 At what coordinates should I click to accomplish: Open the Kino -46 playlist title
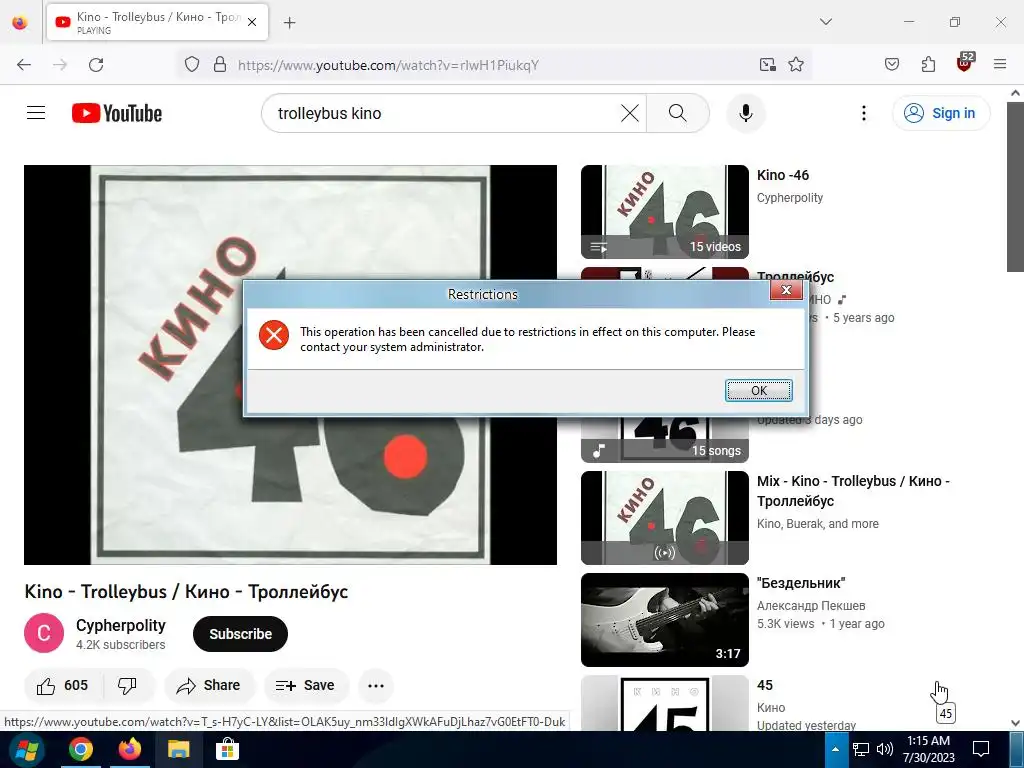pyautogui.click(x=782, y=175)
